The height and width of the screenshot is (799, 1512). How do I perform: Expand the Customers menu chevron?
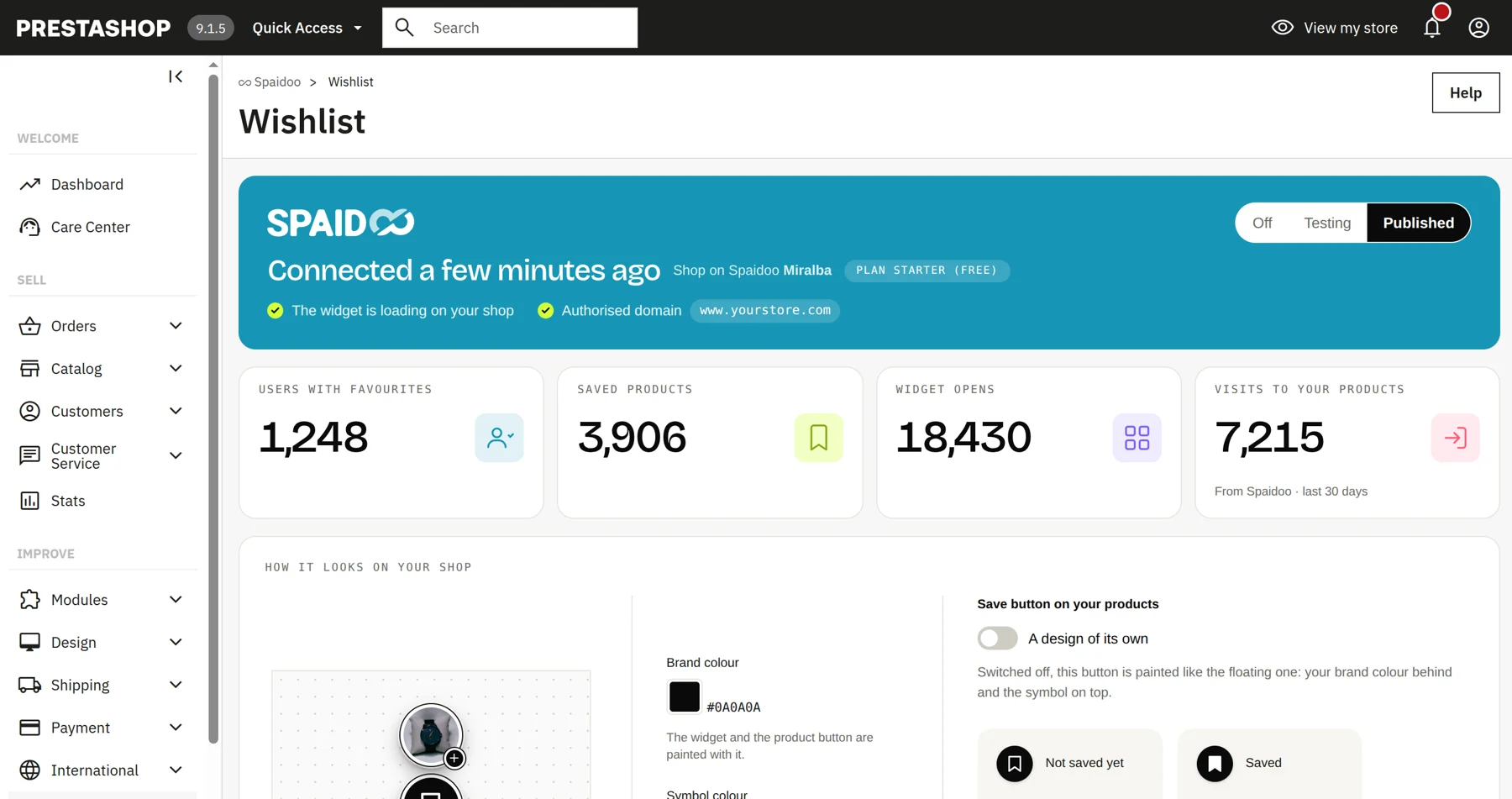[x=176, y=411]
